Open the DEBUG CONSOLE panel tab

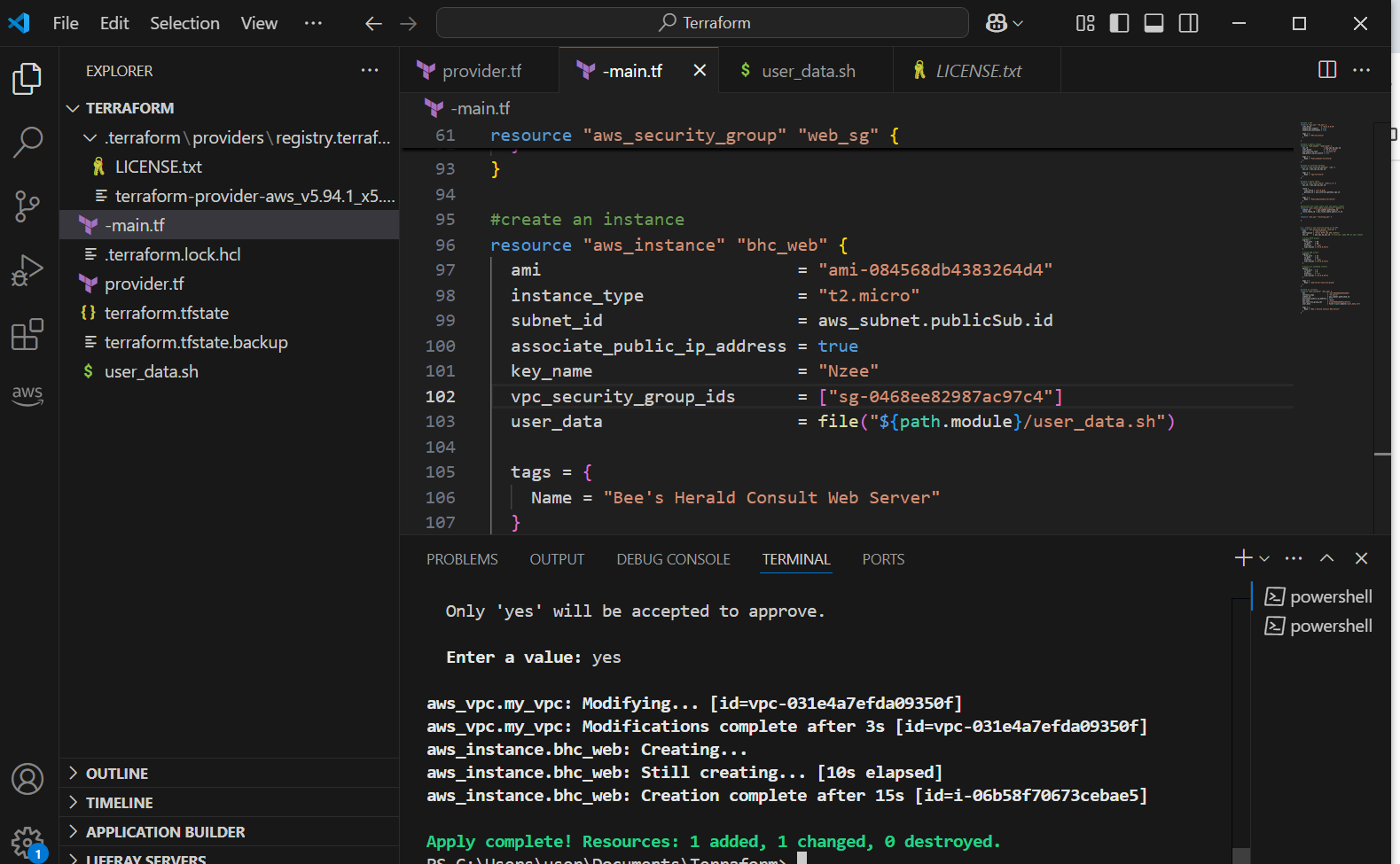(673, 559)
